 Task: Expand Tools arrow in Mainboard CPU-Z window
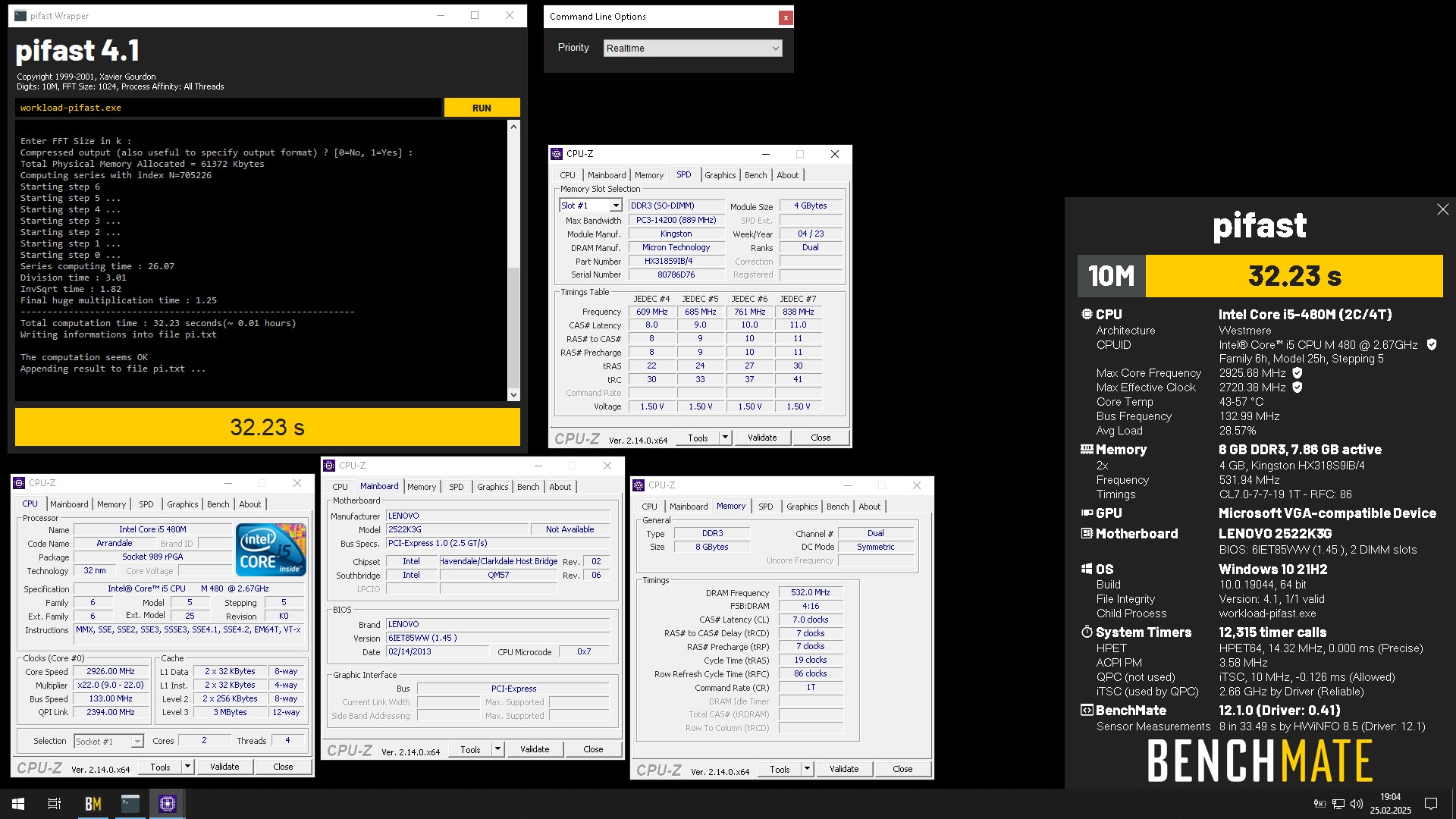tap(497, 749)
